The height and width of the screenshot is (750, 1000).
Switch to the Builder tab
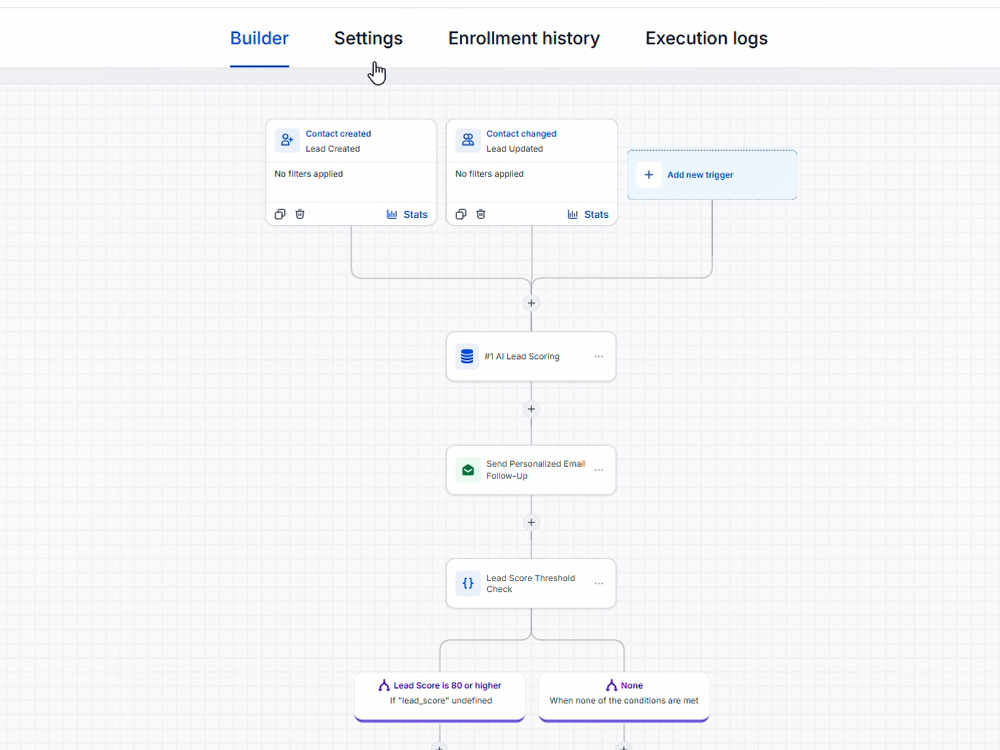pos(259,38)
